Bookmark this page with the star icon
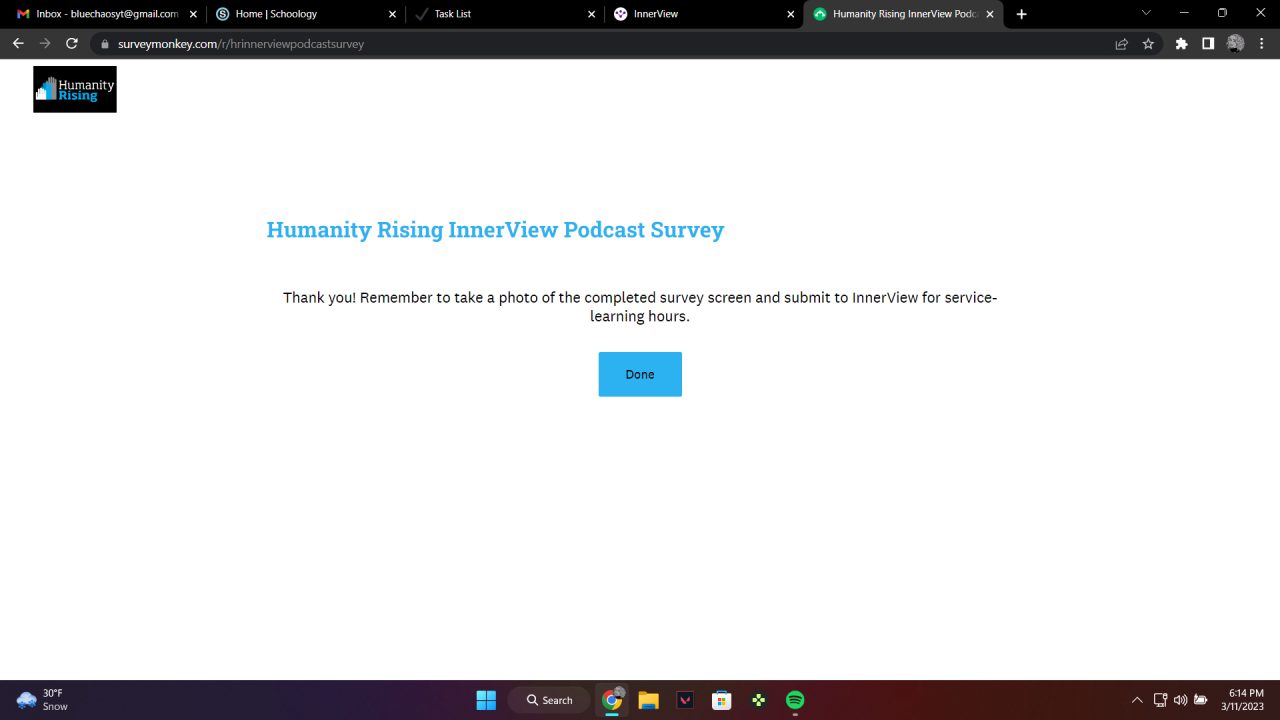 point(1148,44)
